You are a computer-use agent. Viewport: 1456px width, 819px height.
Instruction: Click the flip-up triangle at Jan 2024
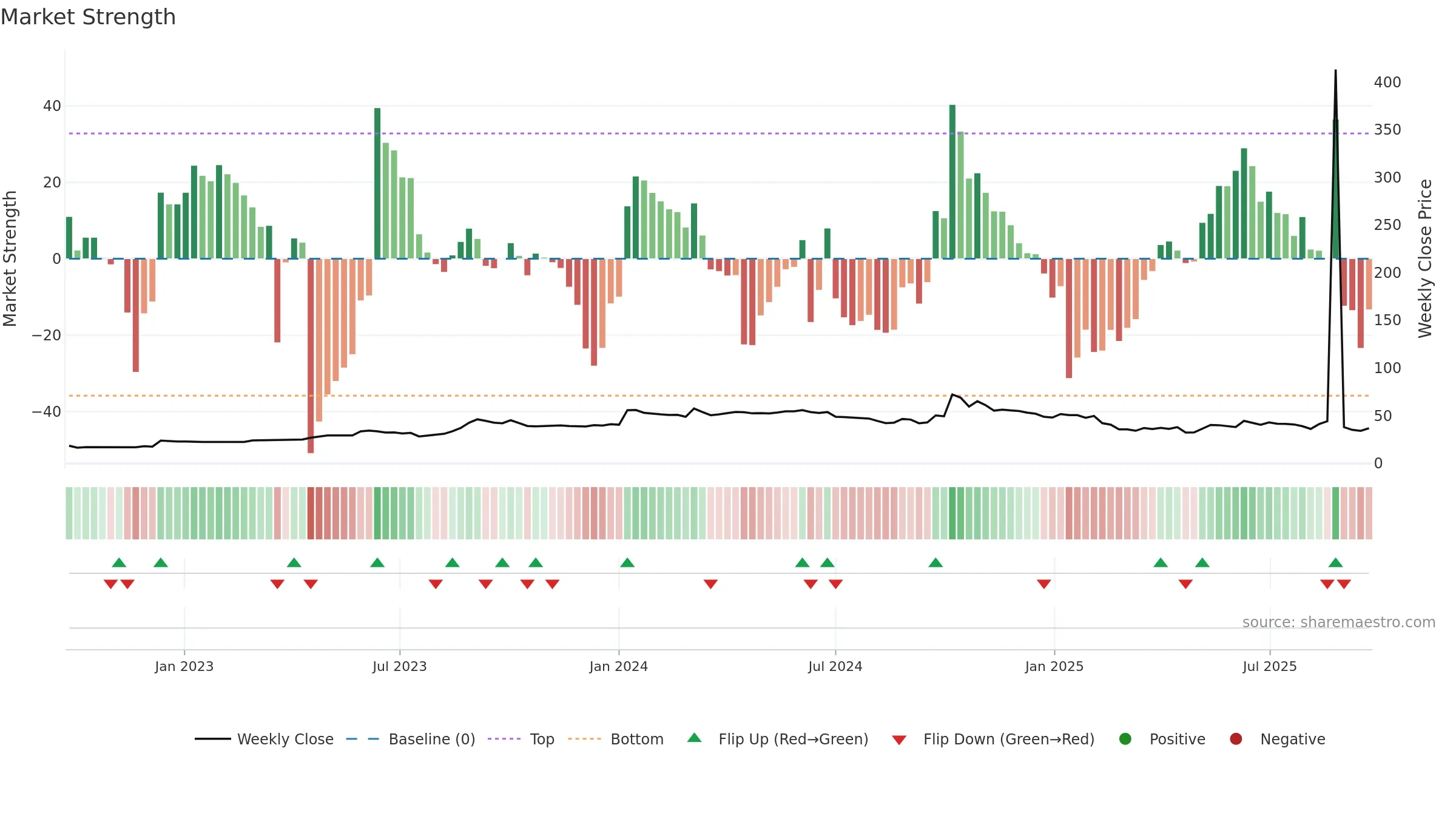click(627, 562)
